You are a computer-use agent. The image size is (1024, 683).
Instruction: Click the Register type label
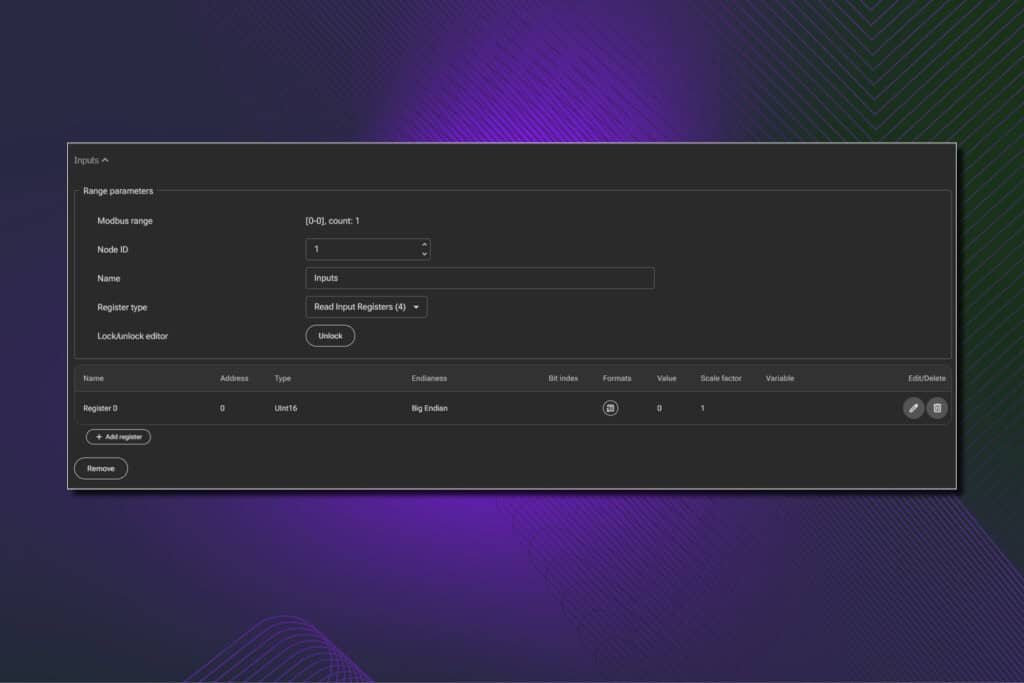122,307
